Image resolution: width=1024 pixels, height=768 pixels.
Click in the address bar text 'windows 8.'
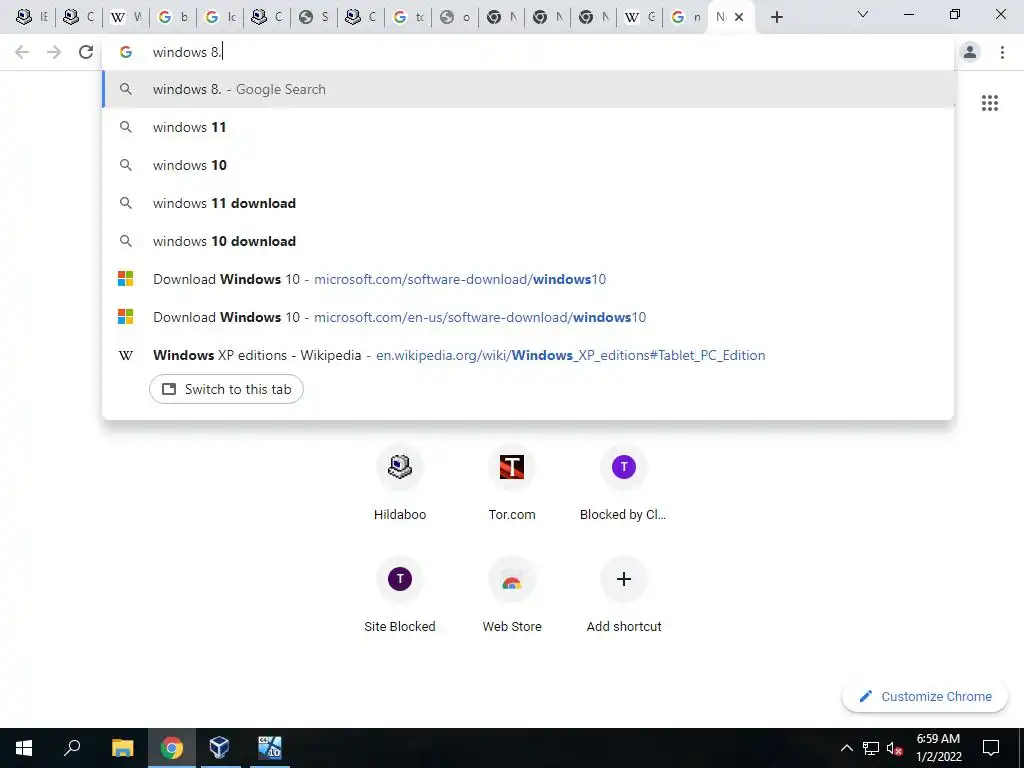[187, 52]
